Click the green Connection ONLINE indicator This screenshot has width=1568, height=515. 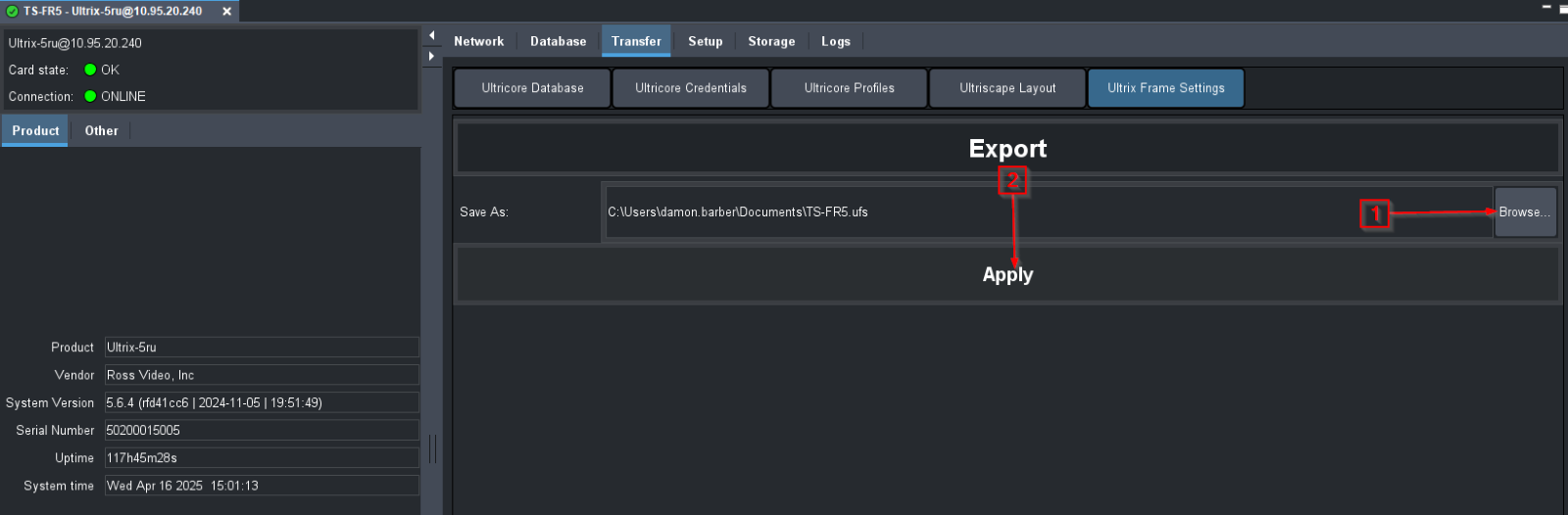[x=90, y=96]
